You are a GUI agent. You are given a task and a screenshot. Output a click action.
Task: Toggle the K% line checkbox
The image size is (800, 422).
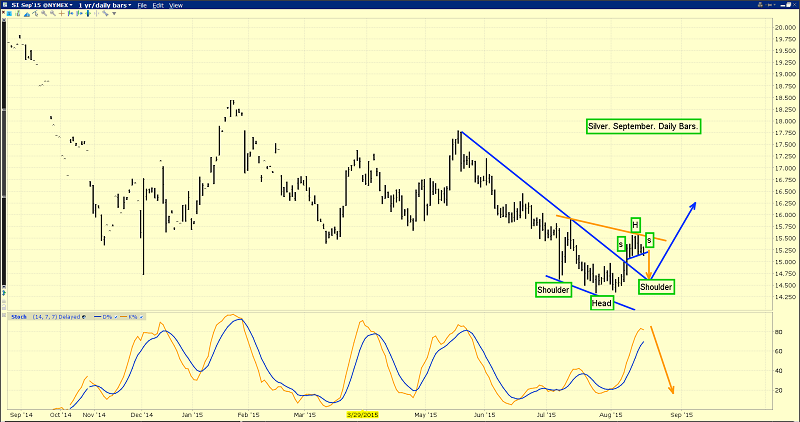click(x=141, y=317)
